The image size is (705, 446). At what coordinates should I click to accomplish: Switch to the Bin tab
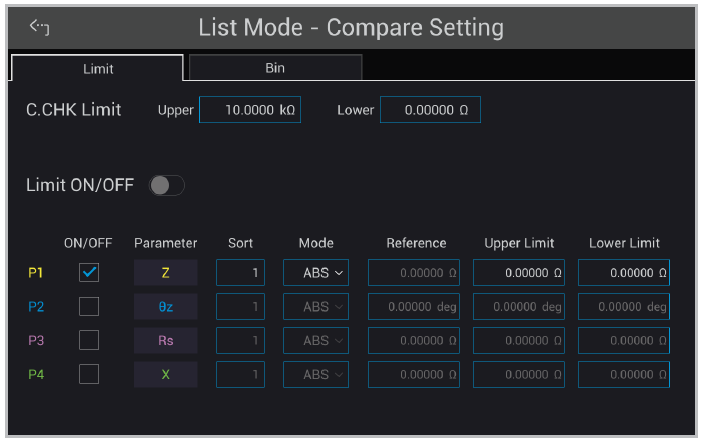click(x=275, y=68)
